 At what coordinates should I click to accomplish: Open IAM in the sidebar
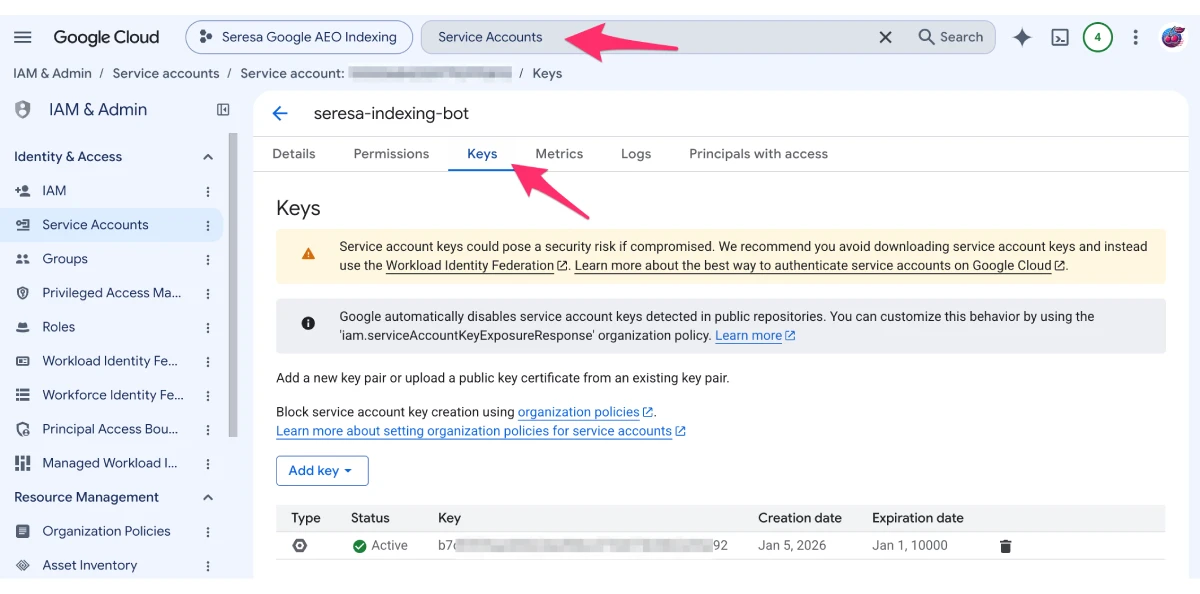54,191
